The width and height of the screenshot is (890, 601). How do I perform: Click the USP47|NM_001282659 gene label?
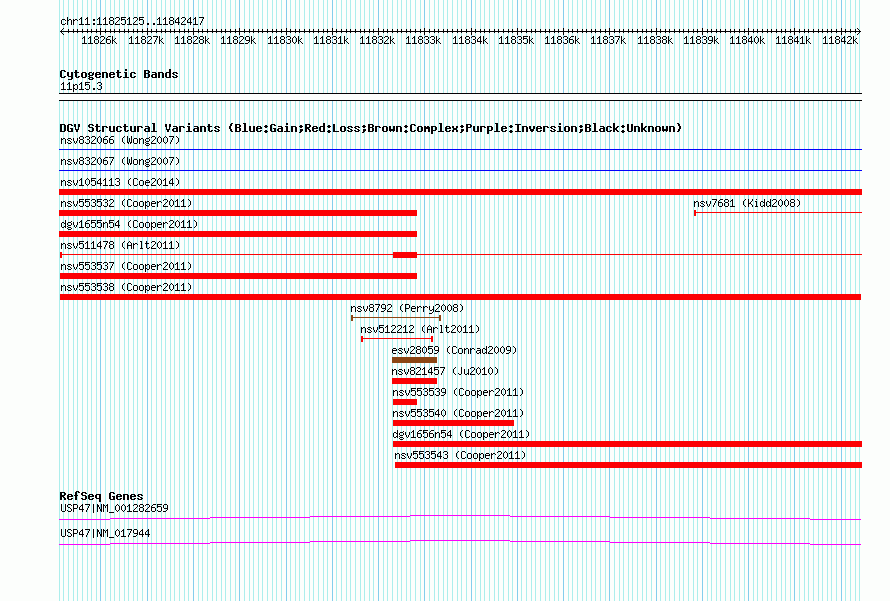click(x=114, y=508)
